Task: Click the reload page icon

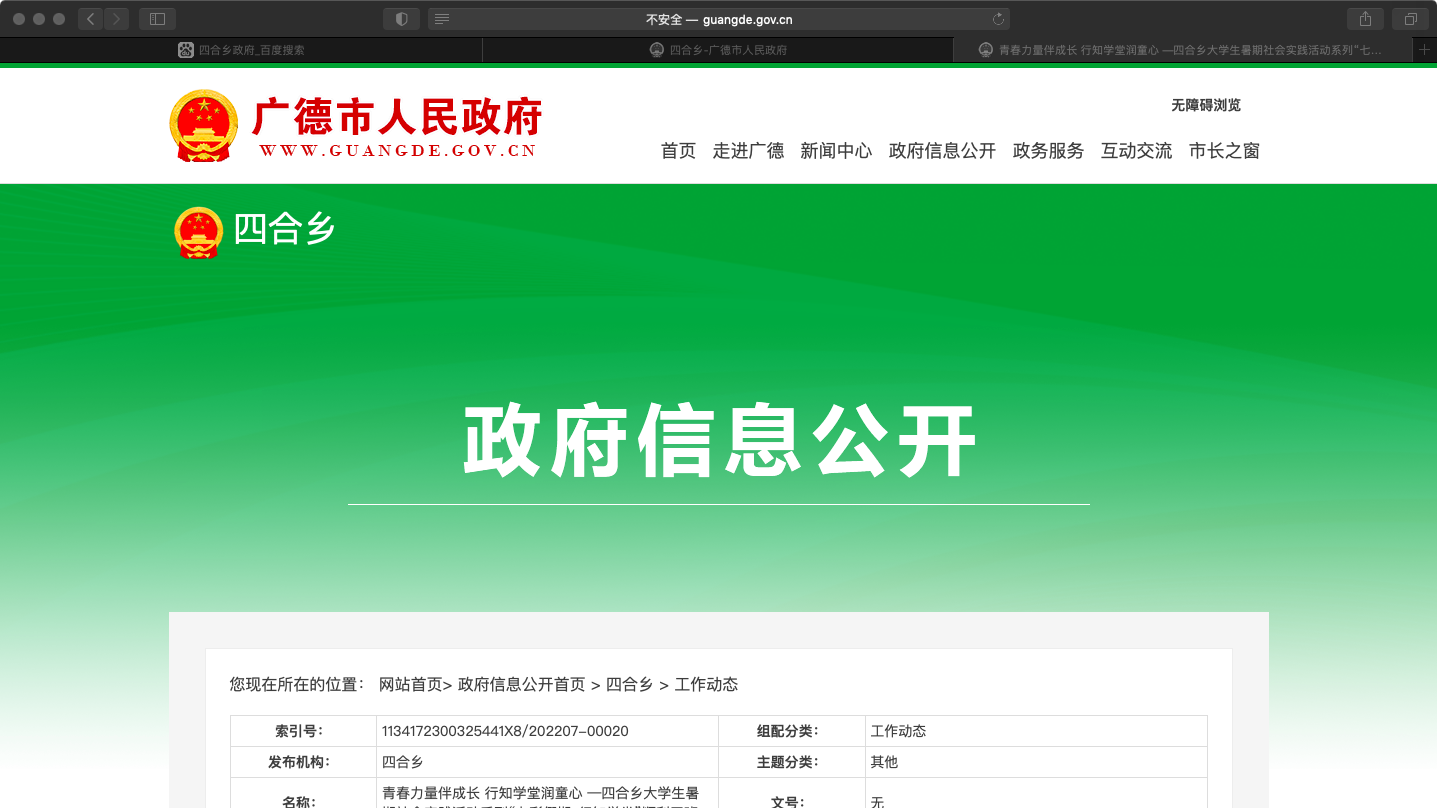Action: click(997, 19)
